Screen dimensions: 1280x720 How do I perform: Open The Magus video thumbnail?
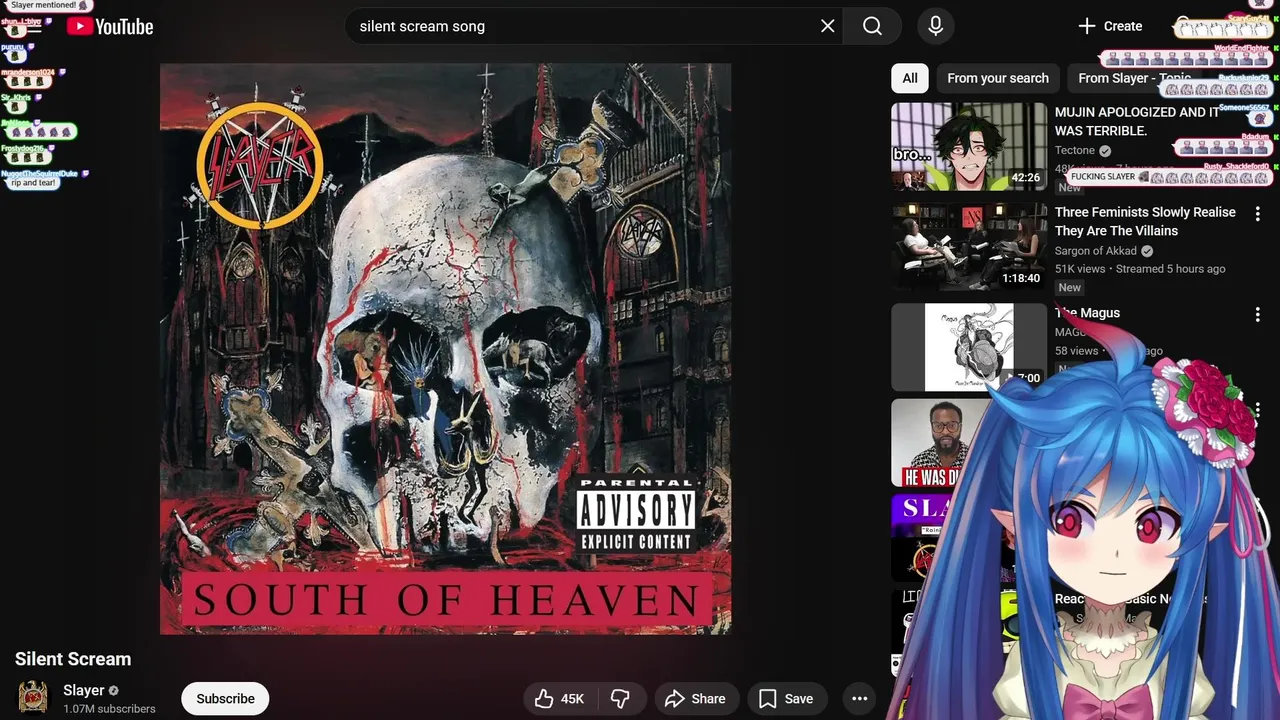click(969, 347)
